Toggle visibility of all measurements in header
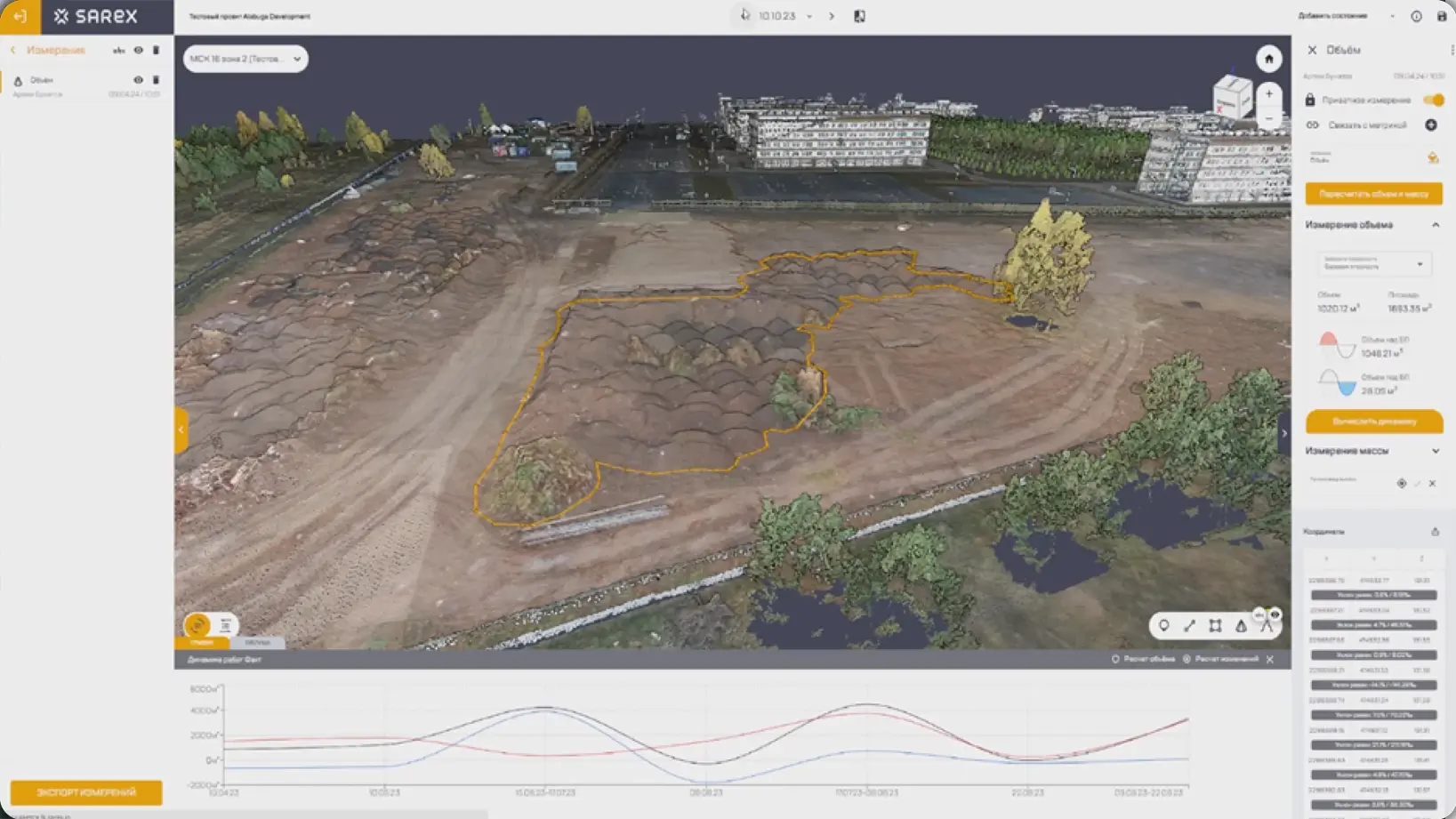 138,51
